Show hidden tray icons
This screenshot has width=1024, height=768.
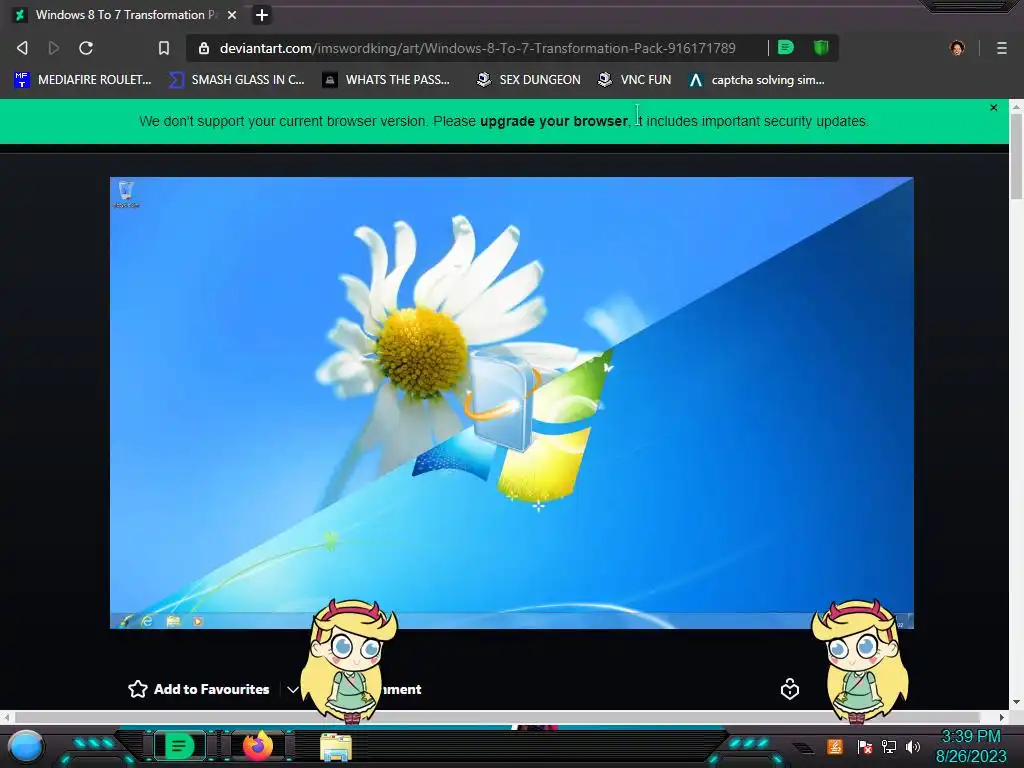tap(804, 748)
